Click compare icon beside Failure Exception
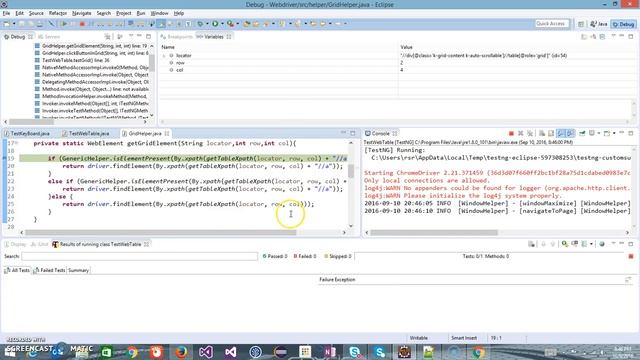 [x=628, y=280]
